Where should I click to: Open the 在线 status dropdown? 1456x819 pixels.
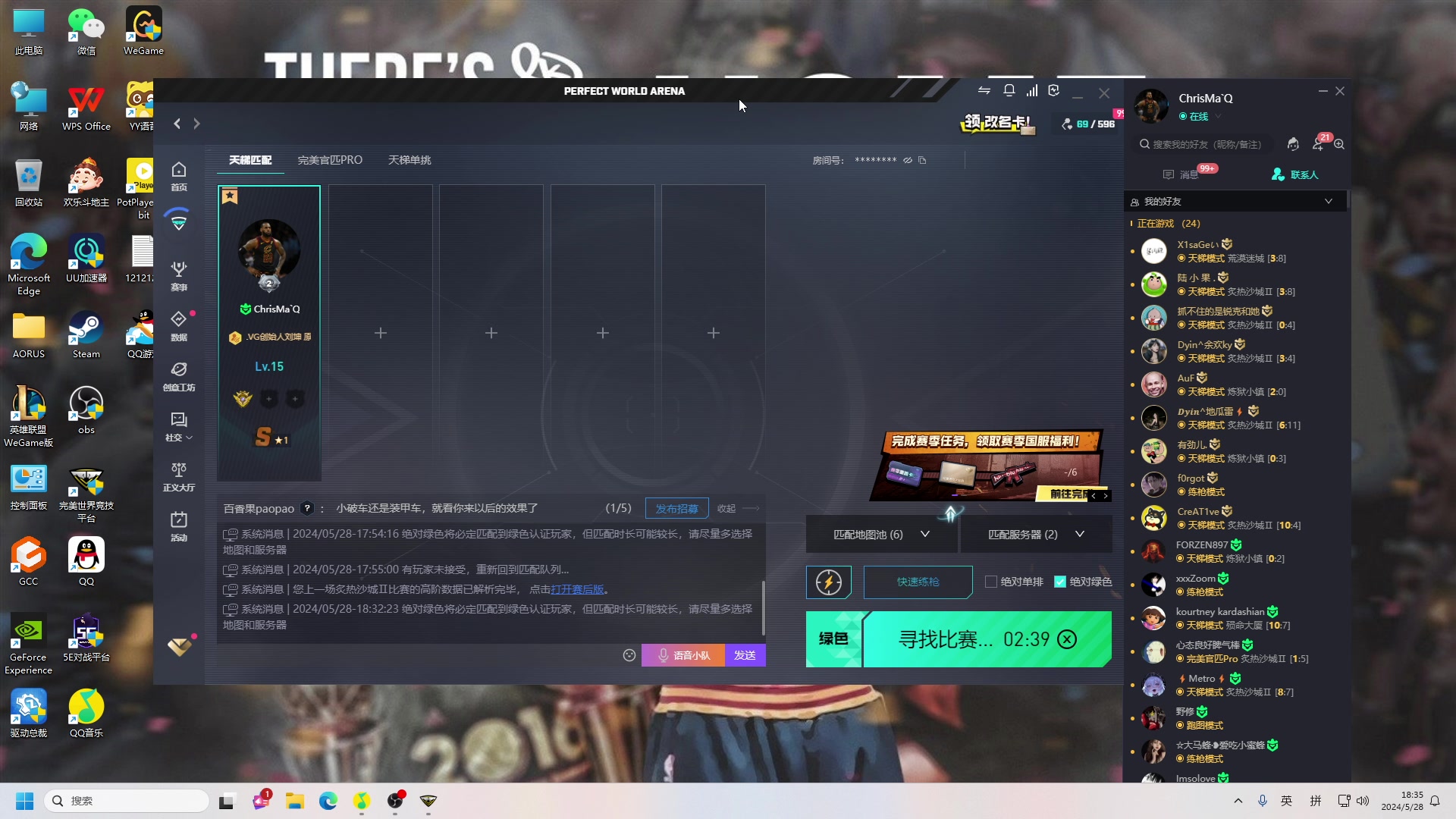(1200, 116)
